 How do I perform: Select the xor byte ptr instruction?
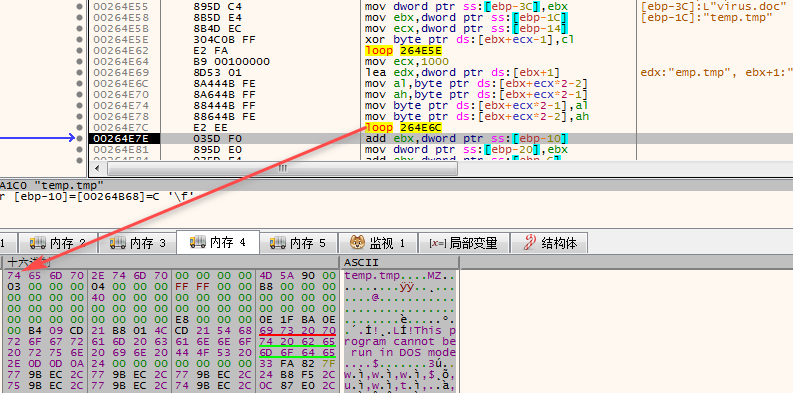469,39
